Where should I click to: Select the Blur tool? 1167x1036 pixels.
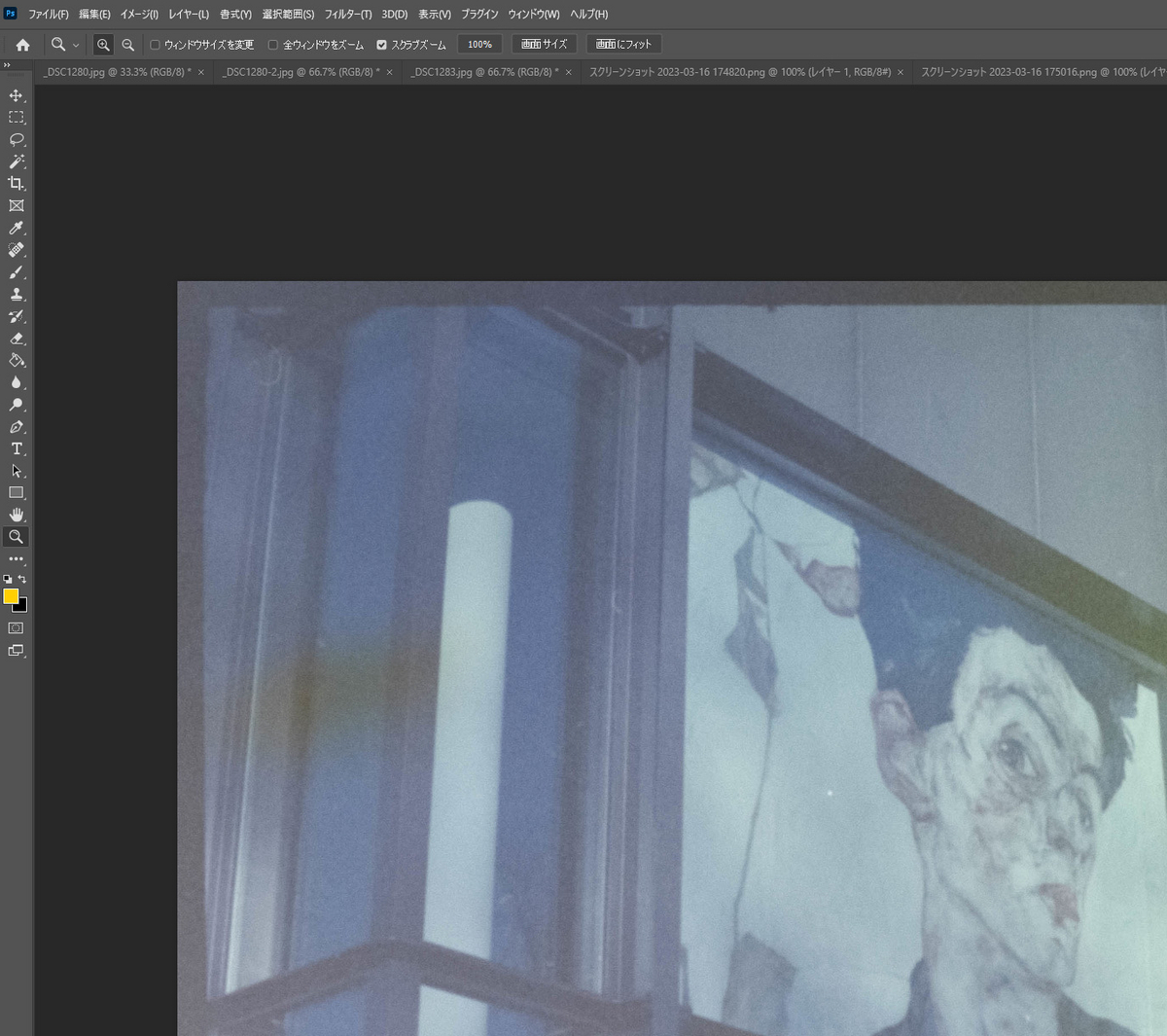coord(17,382)
